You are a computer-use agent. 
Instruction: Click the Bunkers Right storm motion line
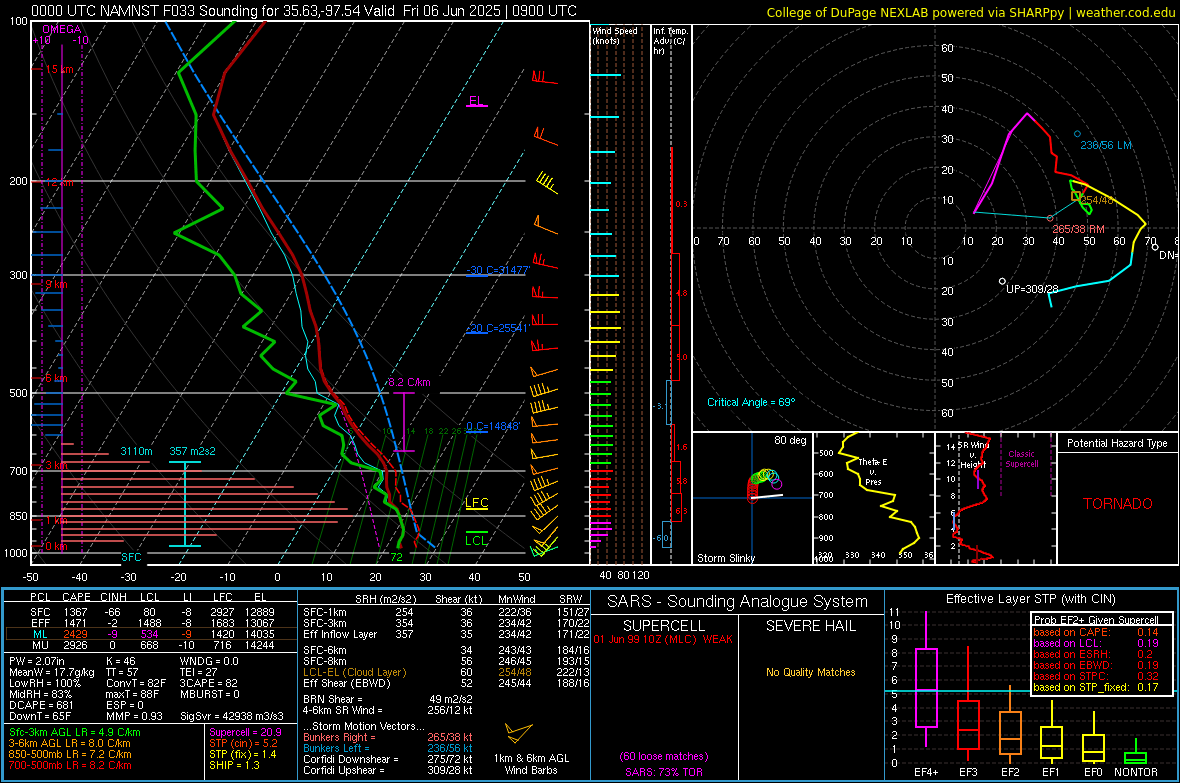pos(388,737)
